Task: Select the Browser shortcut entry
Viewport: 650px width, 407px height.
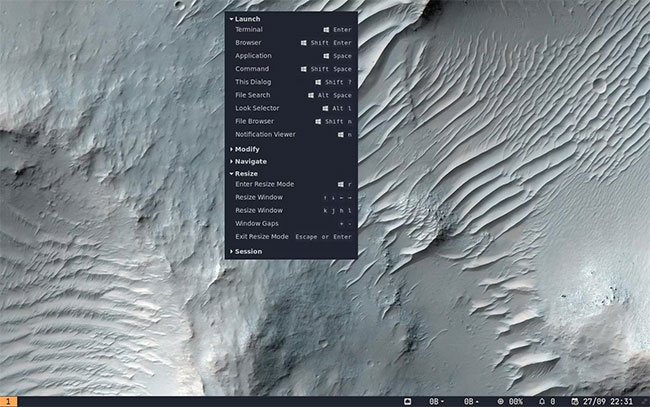Action: click(x=291, y=43)
